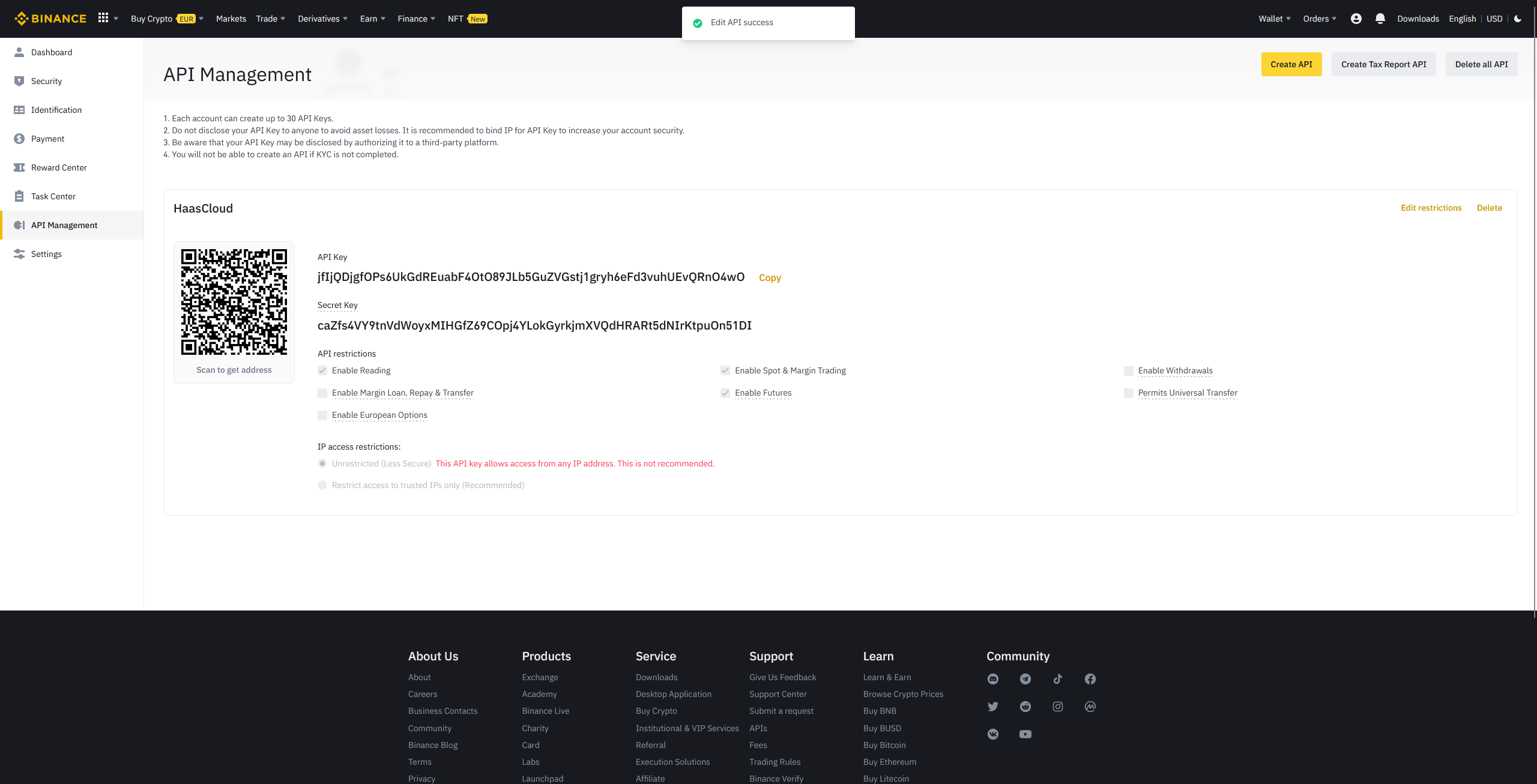Open the Binance logo homepage
Screen dimensions: 1537x784
tap(50, 18)
